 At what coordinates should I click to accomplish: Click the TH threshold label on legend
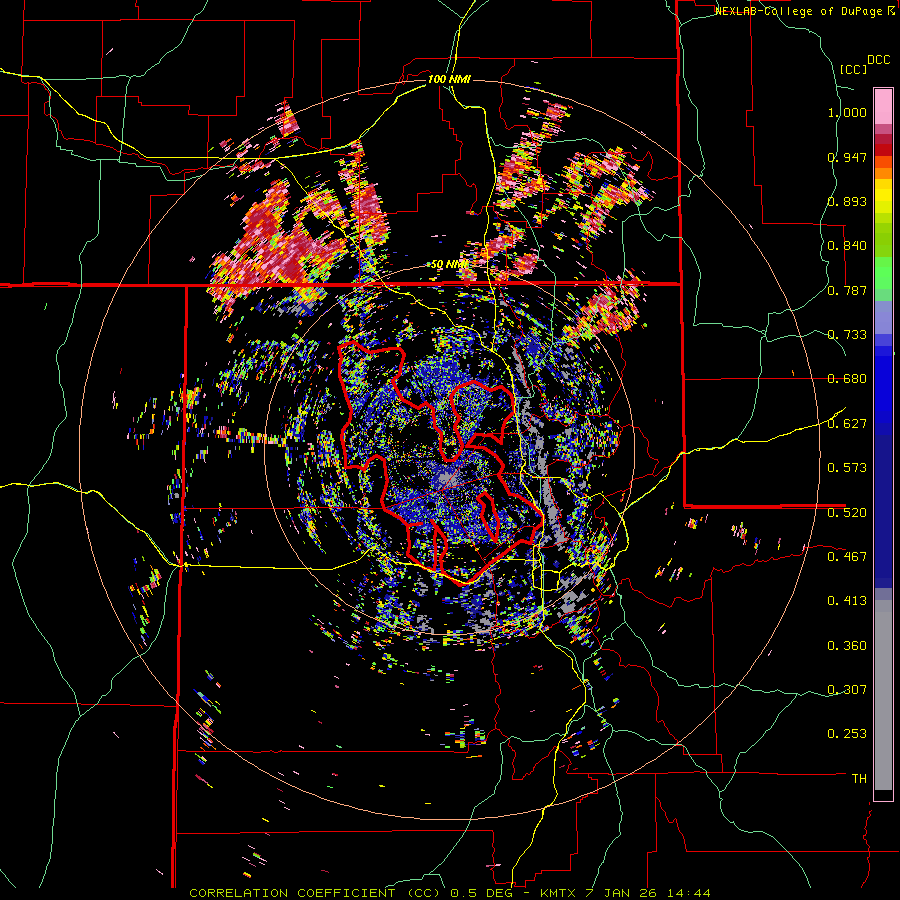coord(859,779)
